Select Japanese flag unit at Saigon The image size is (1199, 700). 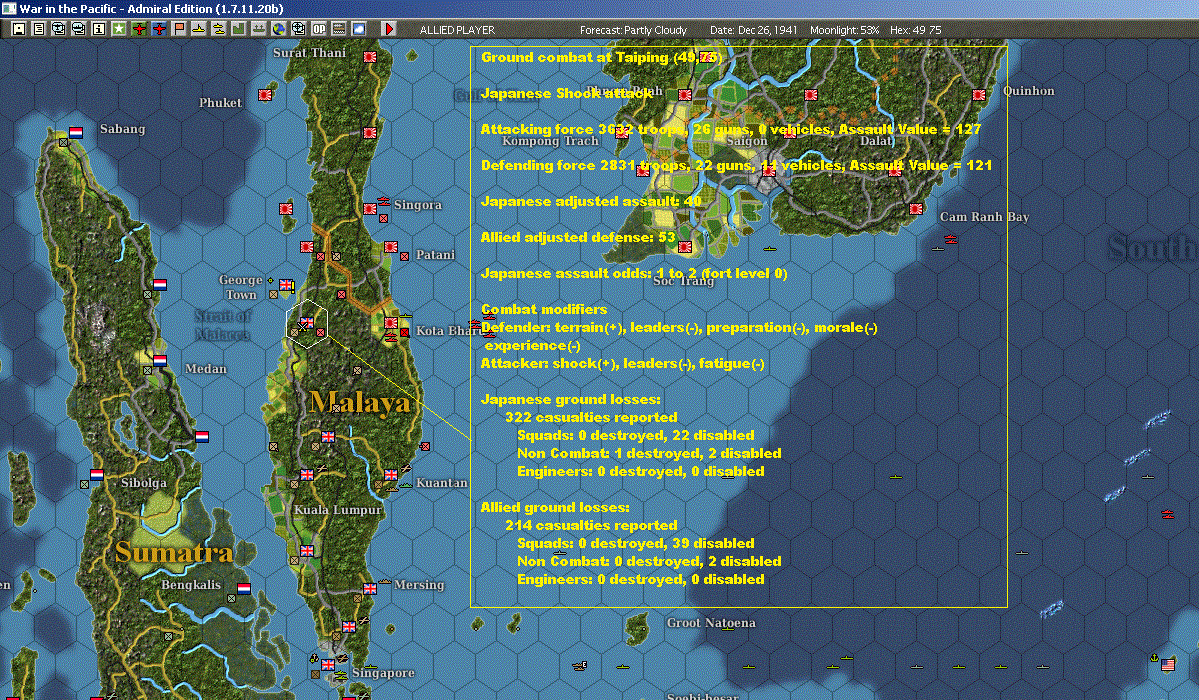point(768,171)
